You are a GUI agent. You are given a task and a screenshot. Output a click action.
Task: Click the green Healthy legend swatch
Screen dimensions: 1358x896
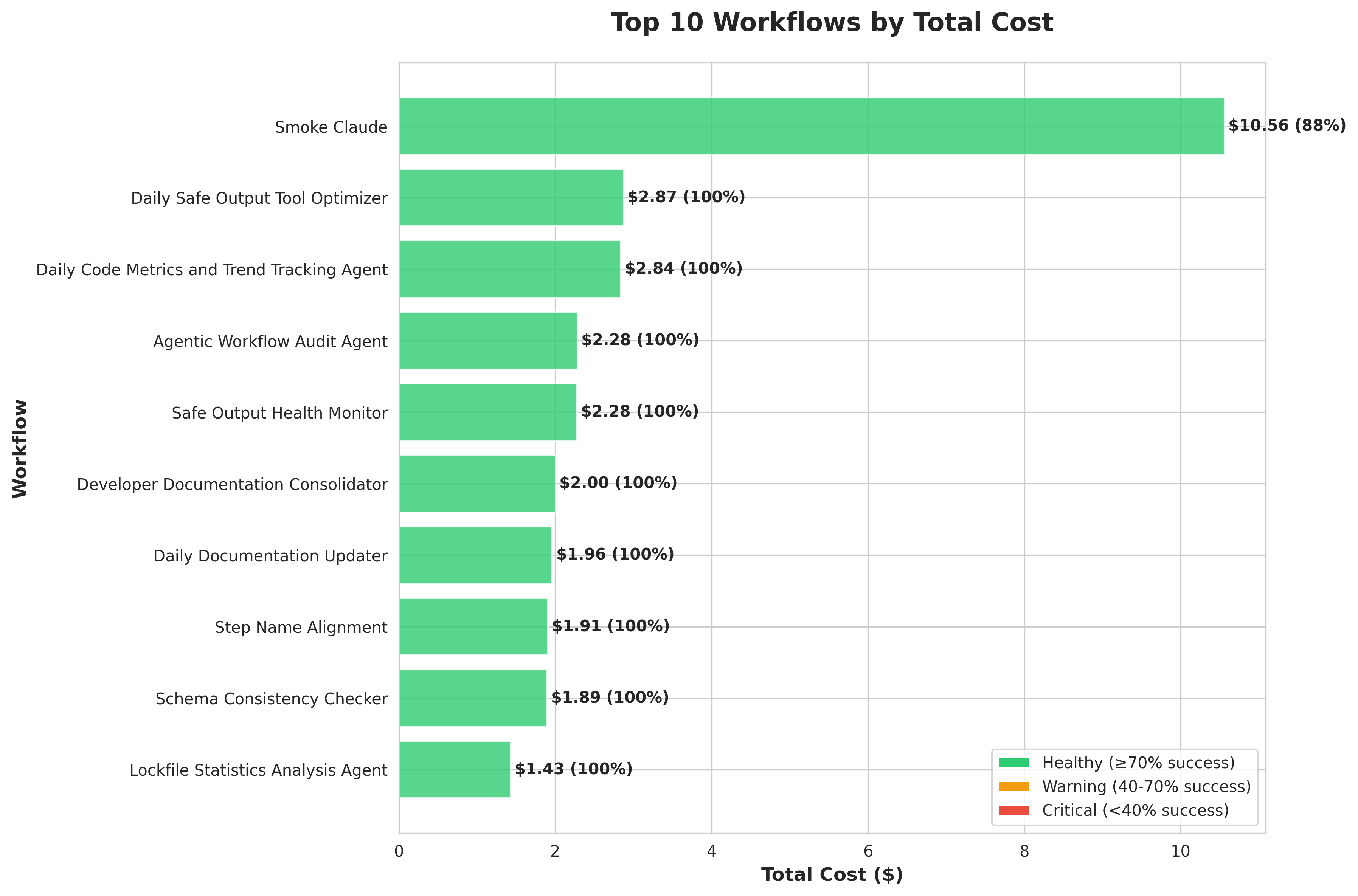(1013, 763)
